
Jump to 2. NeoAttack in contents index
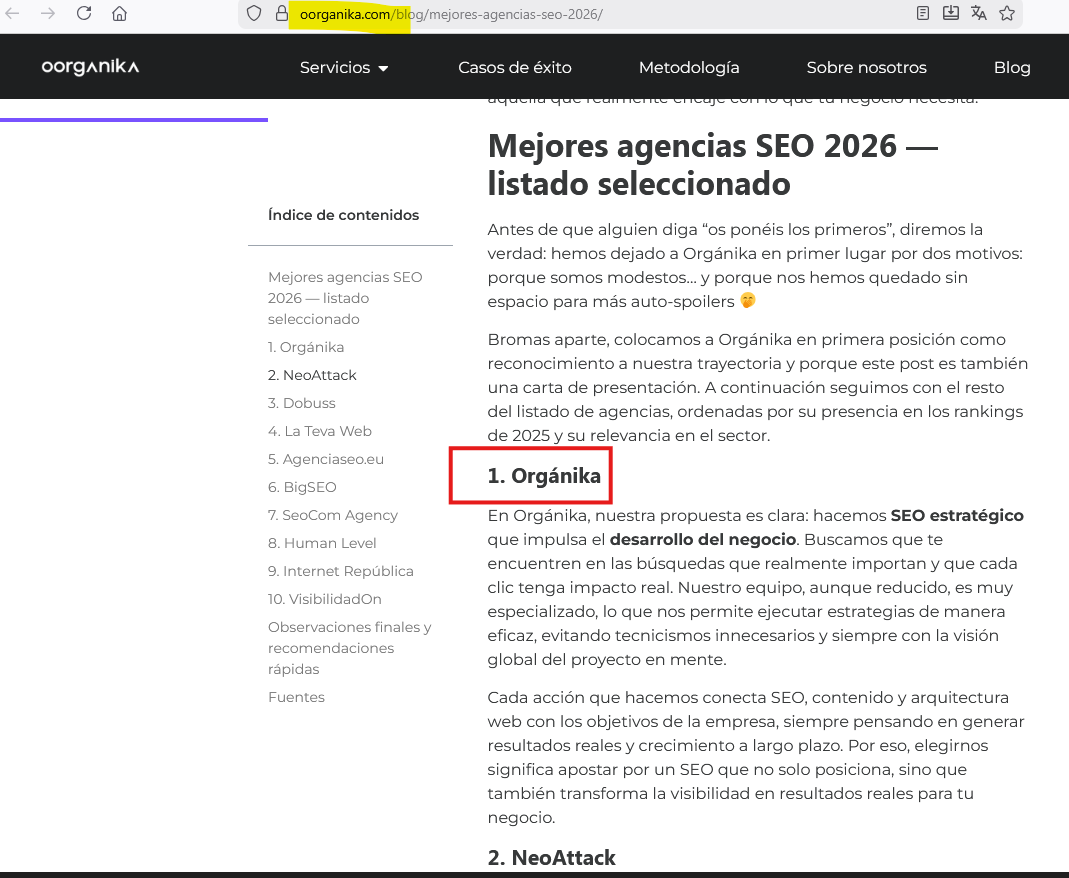[312, 375]
